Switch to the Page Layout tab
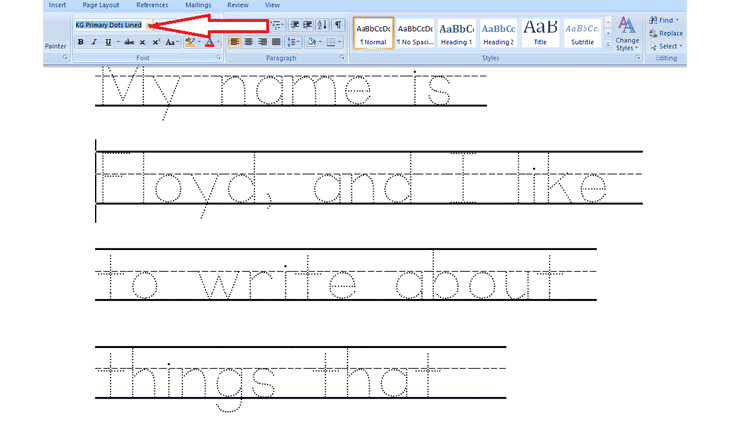This screenshot has width=730, height=440. click(x=101, y=5)
